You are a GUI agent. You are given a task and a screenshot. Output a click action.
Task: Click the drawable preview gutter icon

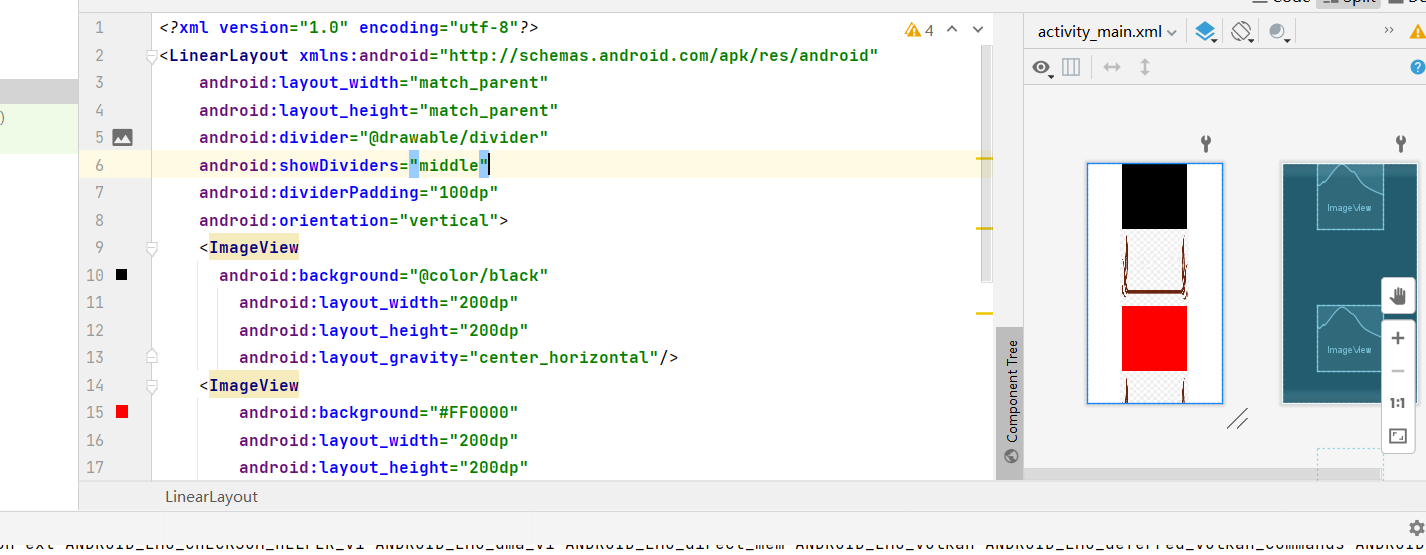coord(122,138)
